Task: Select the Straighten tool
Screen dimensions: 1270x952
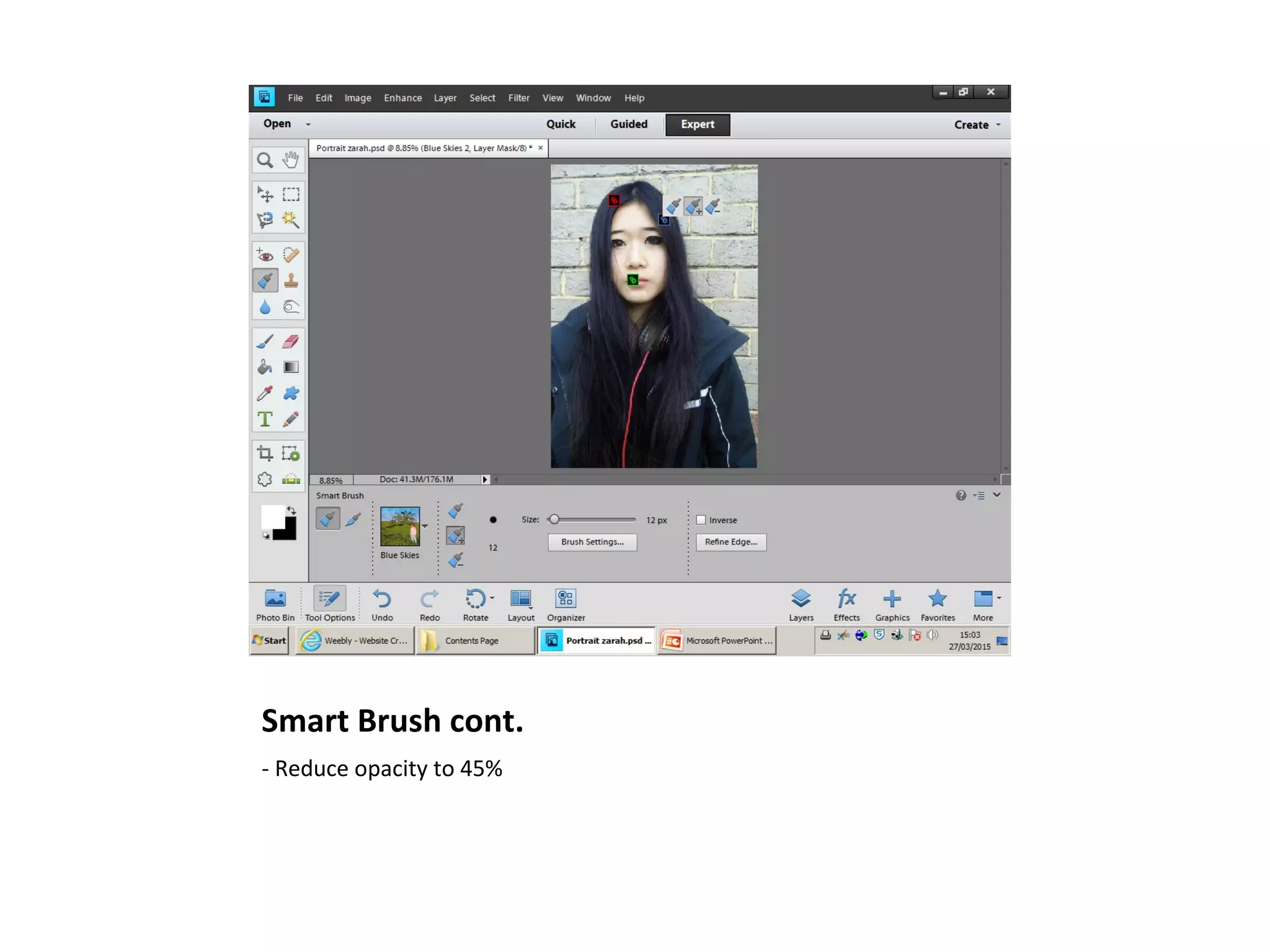Action: [291, 479]
